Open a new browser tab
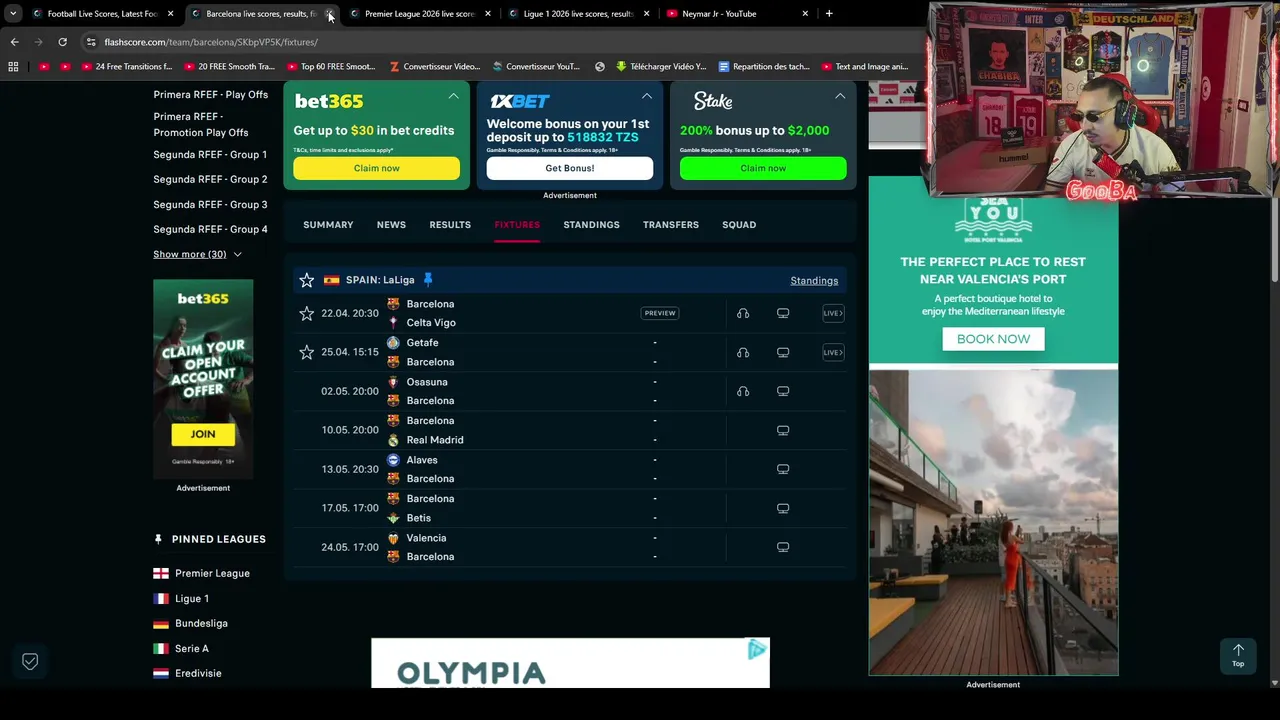 (829, 14)
